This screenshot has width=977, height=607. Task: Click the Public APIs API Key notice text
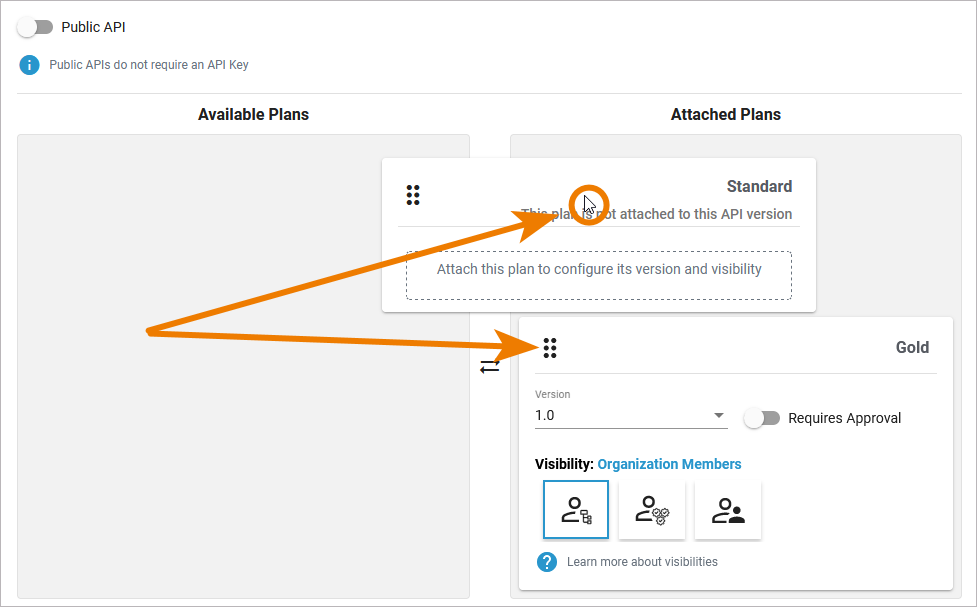click(149, 65)
